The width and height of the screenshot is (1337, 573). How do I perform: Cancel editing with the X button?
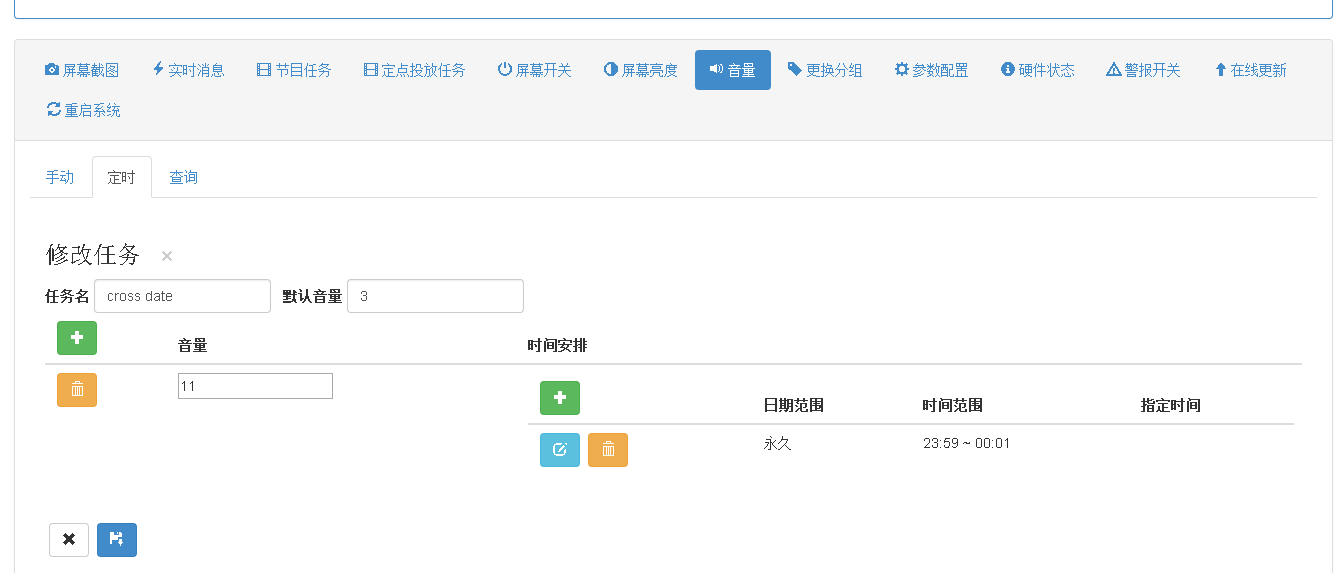pos(69,540)
